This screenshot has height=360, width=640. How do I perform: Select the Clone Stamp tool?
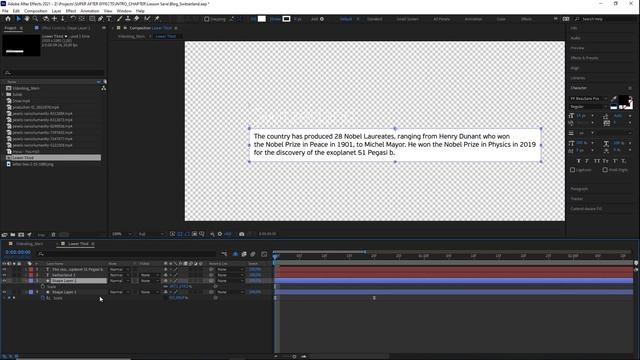click(128, 19)
